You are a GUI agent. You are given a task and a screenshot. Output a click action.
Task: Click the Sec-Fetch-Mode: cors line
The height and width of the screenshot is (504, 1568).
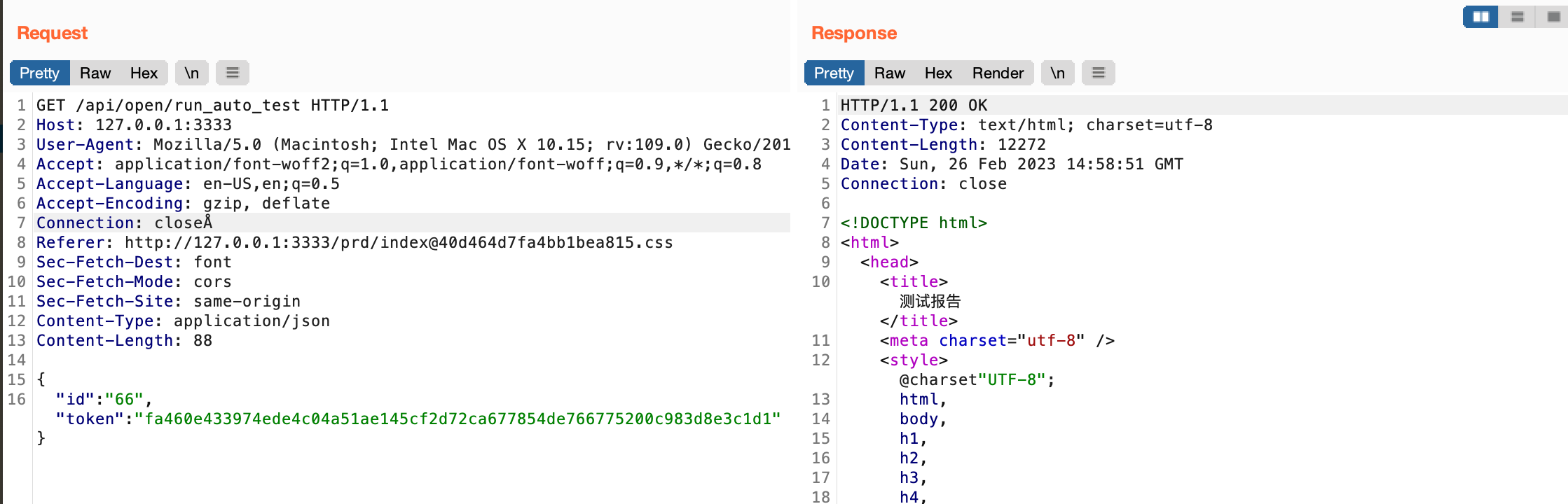coord(134,281)
